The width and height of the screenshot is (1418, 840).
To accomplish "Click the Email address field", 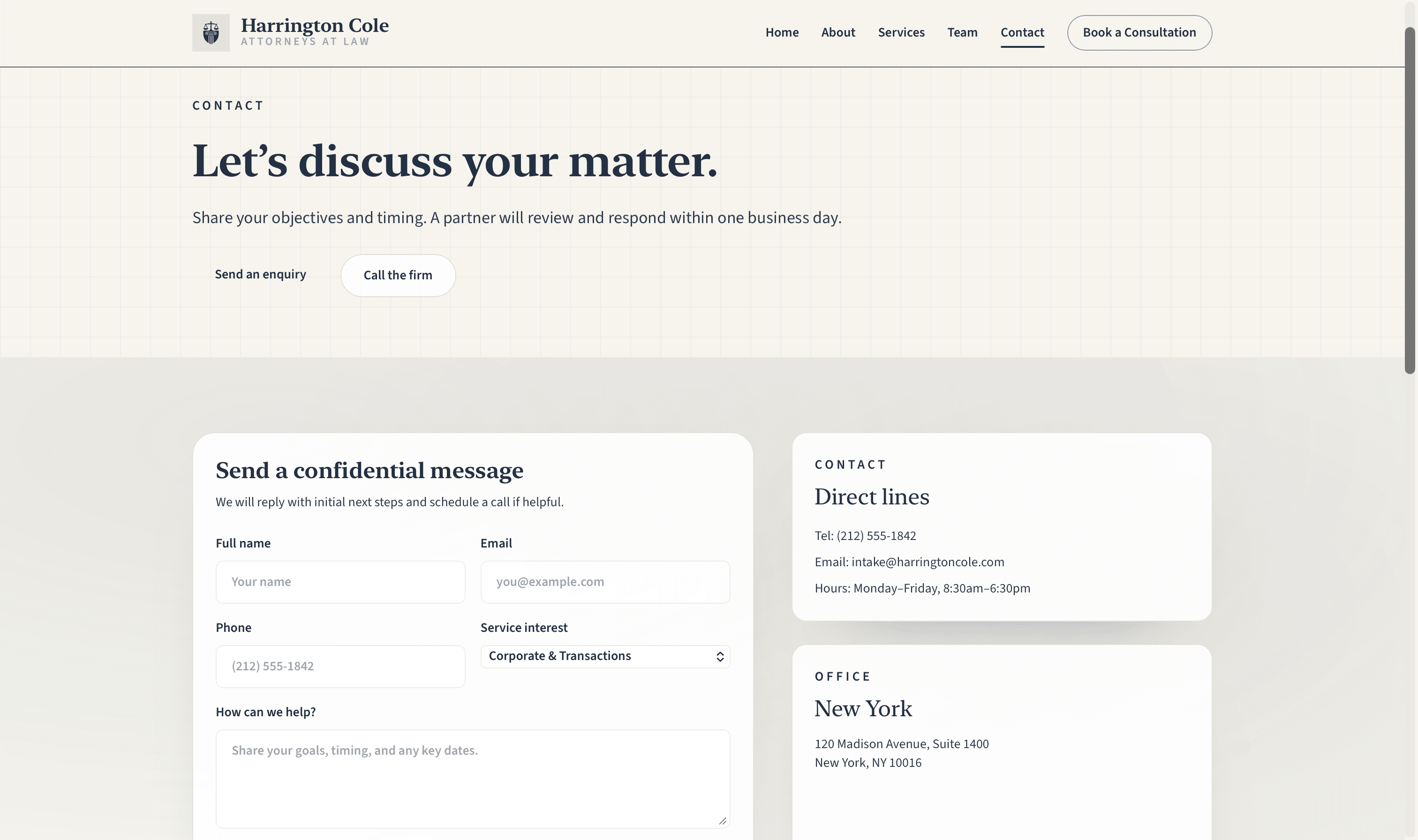I will (x=604, y=582).
